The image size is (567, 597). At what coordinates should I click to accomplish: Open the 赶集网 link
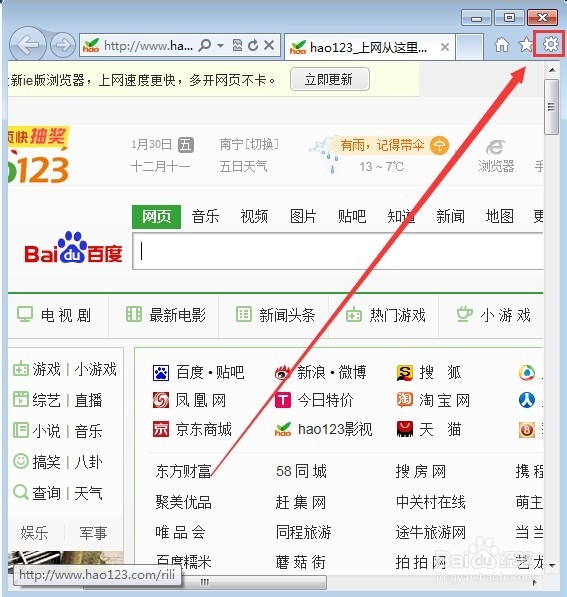point(300,502)
